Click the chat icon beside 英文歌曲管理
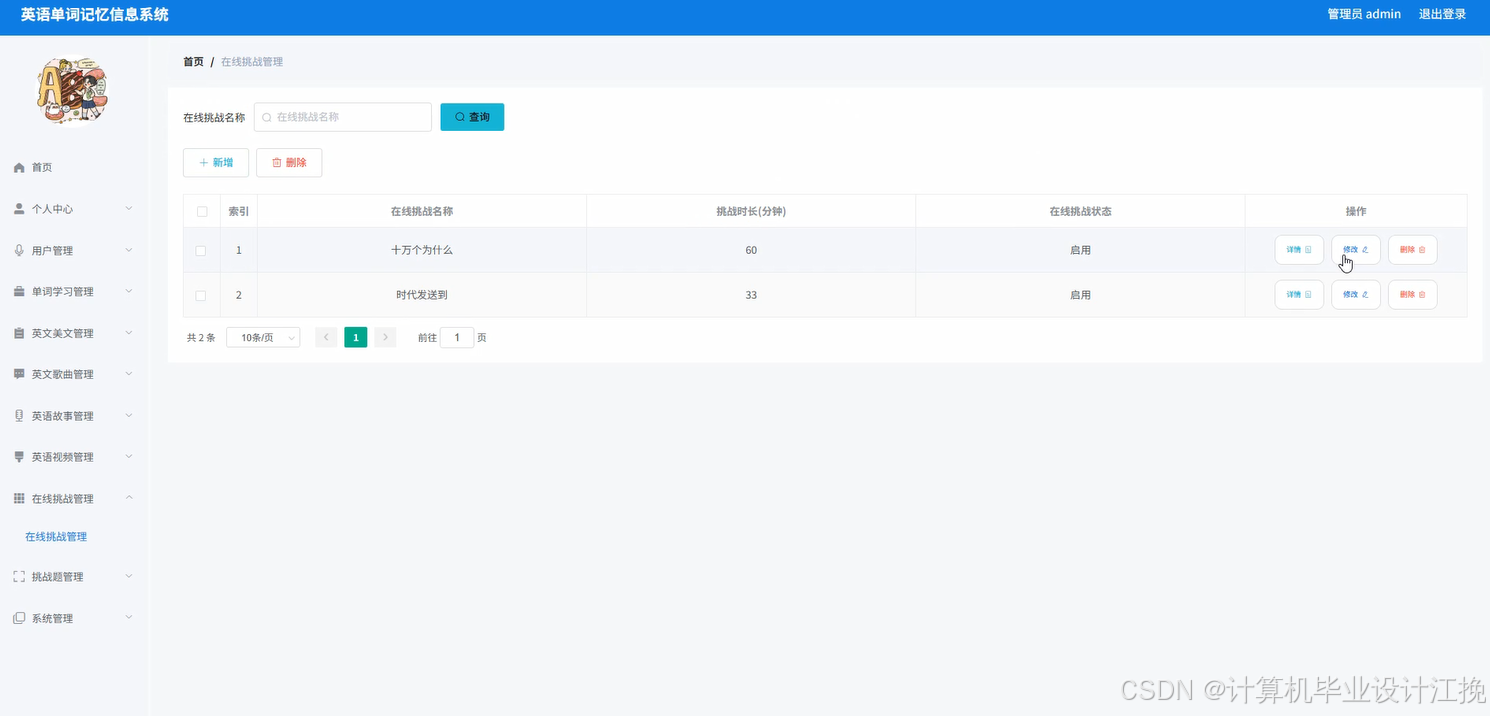Screen dimensions: 1490x716 pos(19,374)
